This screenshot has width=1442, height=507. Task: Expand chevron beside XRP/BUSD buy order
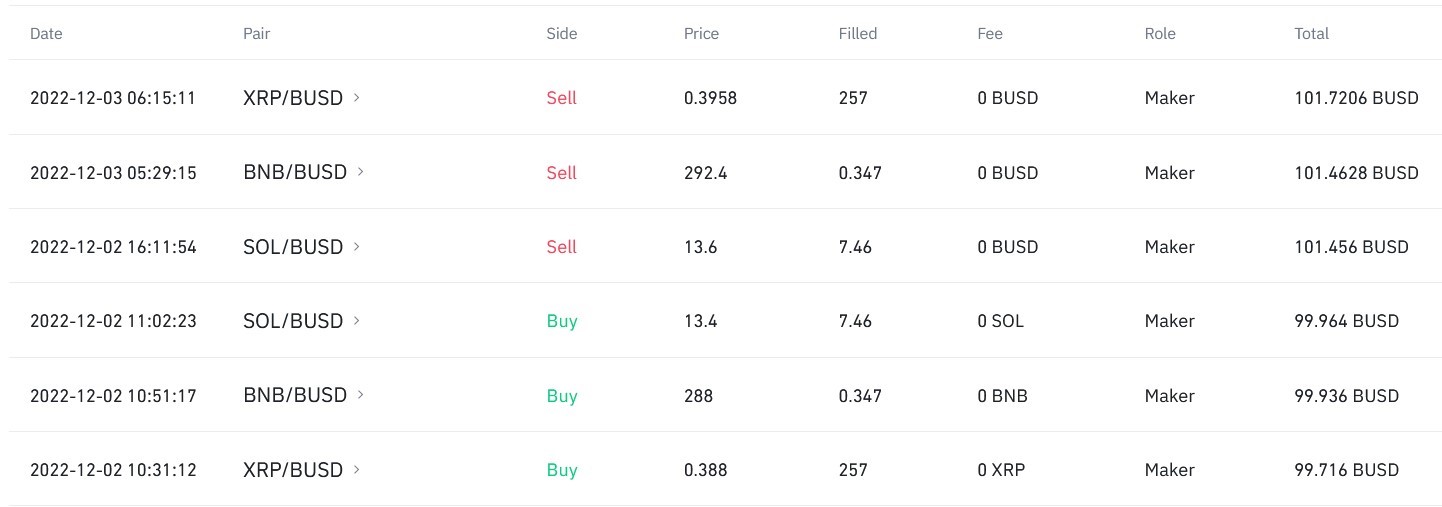[358, 469]
